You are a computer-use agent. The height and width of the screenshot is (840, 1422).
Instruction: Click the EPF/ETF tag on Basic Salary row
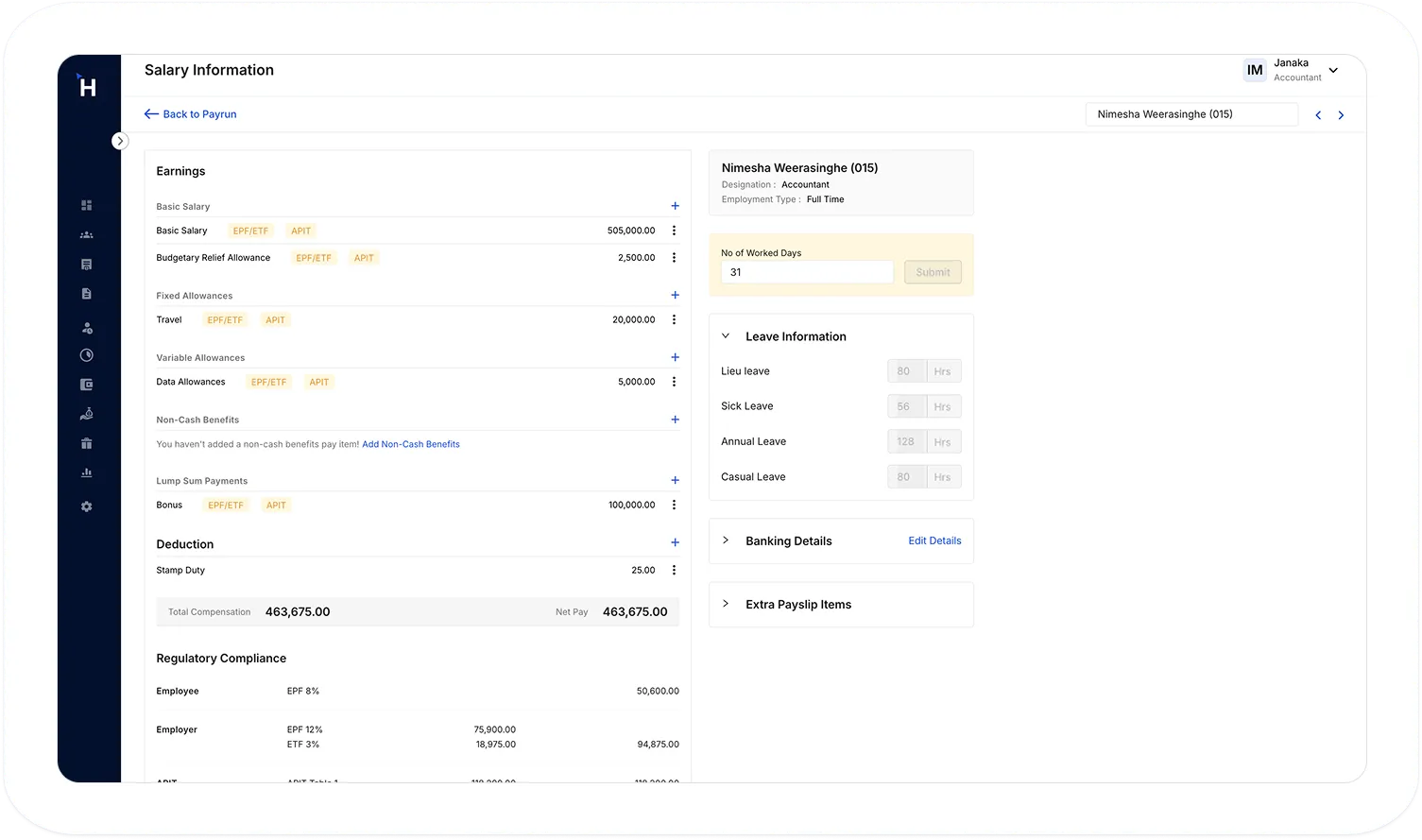(250, 231)
